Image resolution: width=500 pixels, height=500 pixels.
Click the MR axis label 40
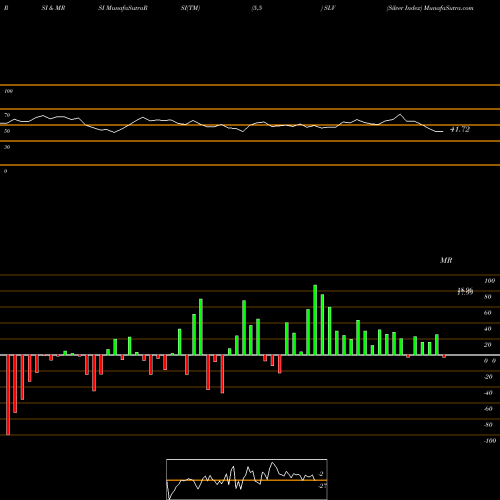488,329
